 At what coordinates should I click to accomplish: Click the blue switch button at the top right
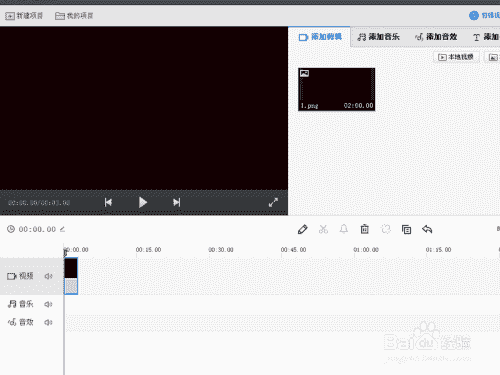tap(484, 15)
